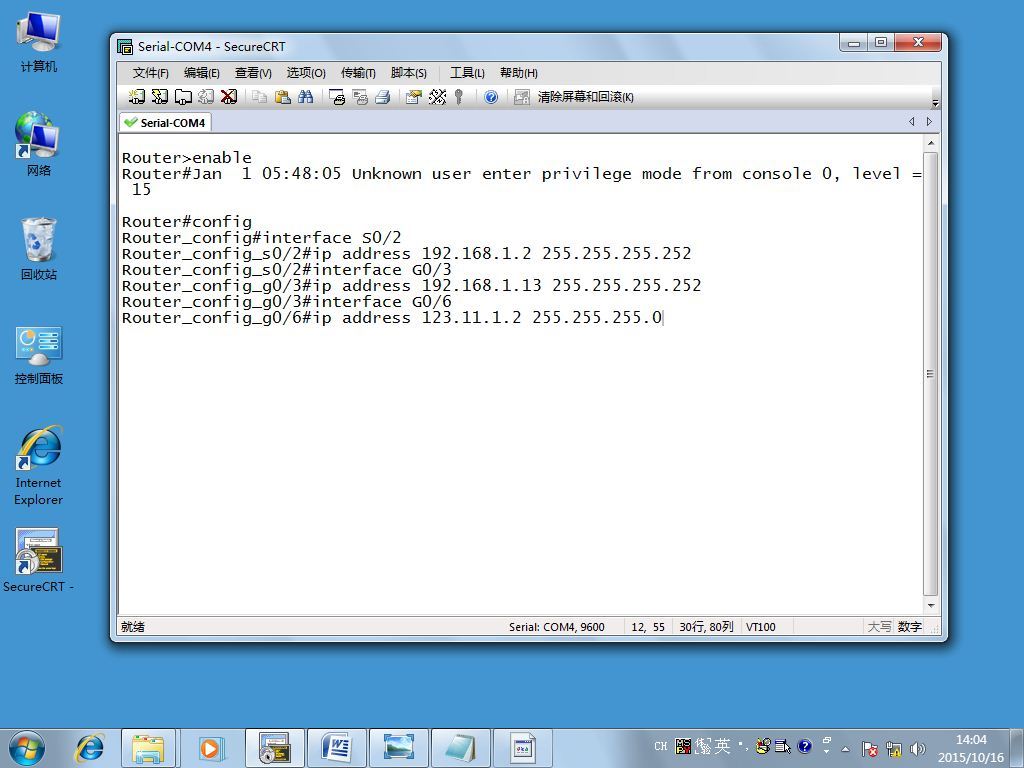Switch to the Word taskbar button
This screenshot has width=1024, height=768.
[x=337, y=748]
